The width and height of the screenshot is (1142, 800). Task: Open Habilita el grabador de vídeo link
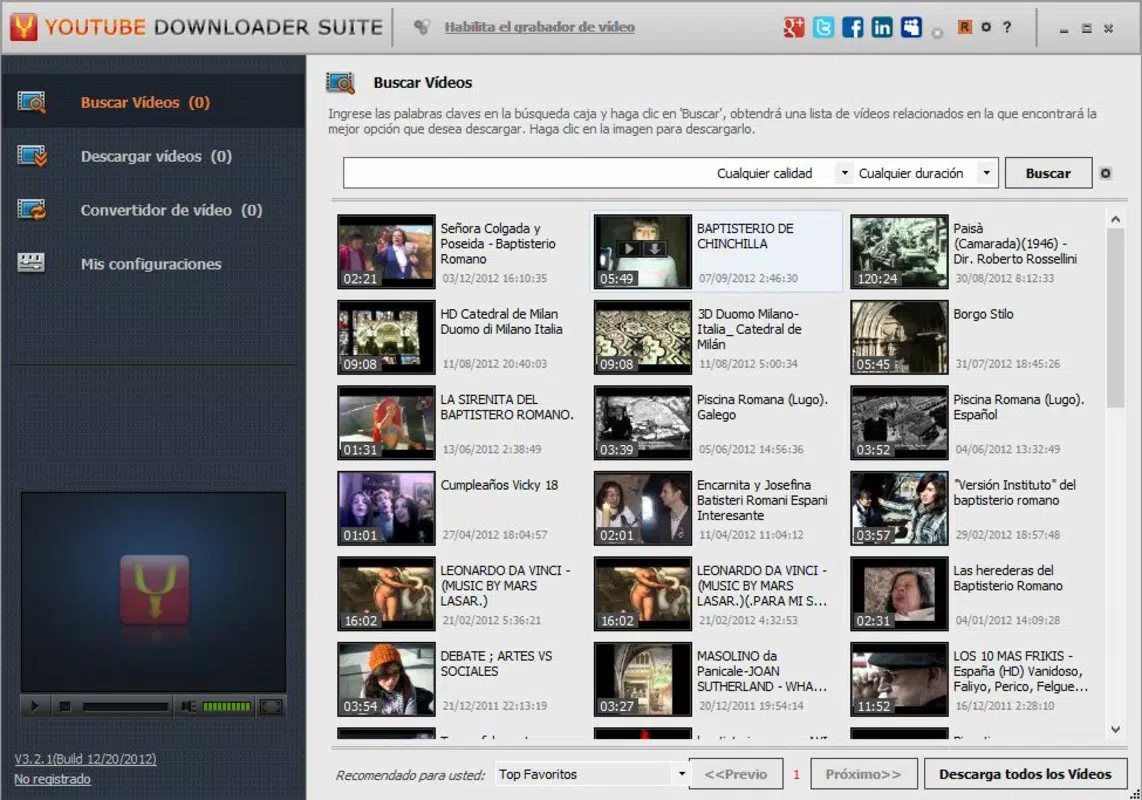tap(539, 27)
